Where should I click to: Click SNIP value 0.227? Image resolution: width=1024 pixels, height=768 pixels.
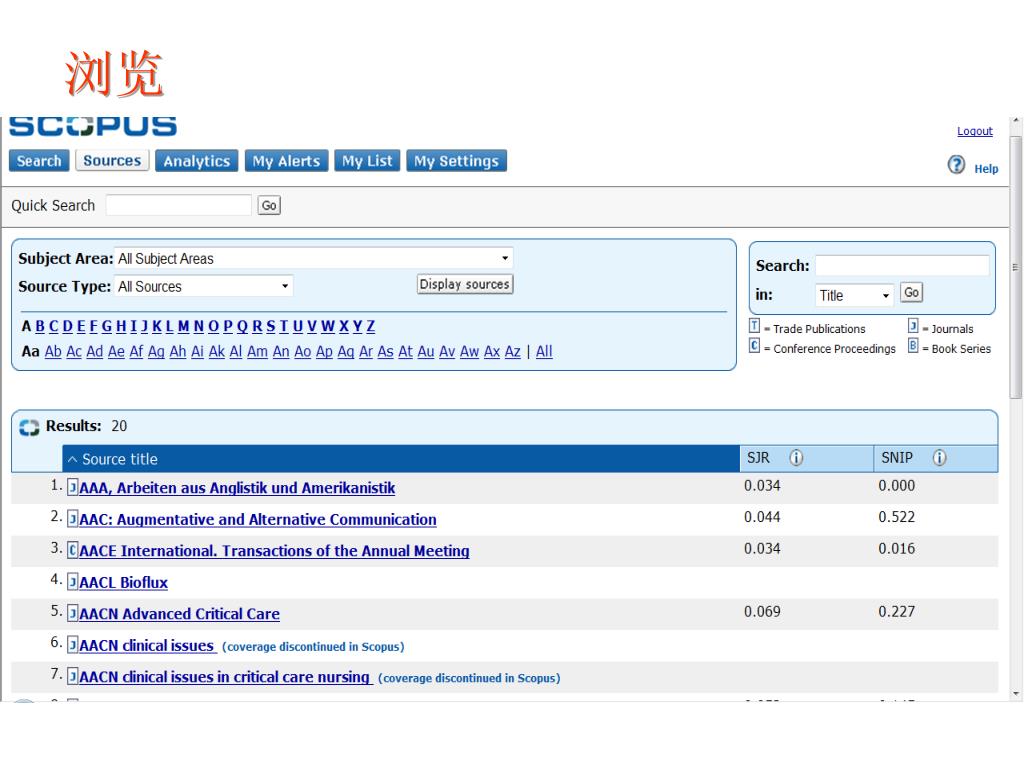[x=897, y=612]
